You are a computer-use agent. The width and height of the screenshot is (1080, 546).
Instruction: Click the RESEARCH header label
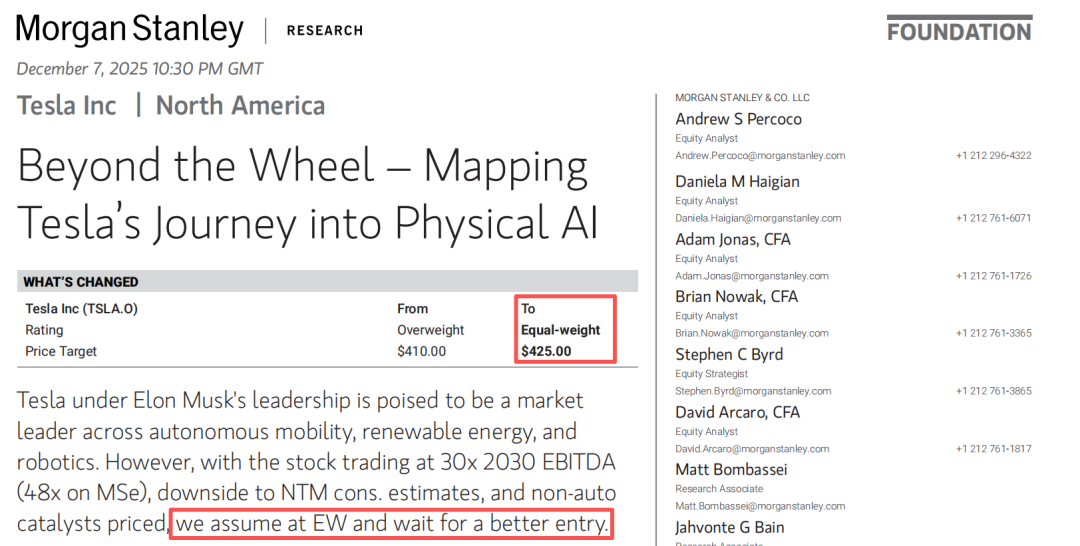pos(325,31)
